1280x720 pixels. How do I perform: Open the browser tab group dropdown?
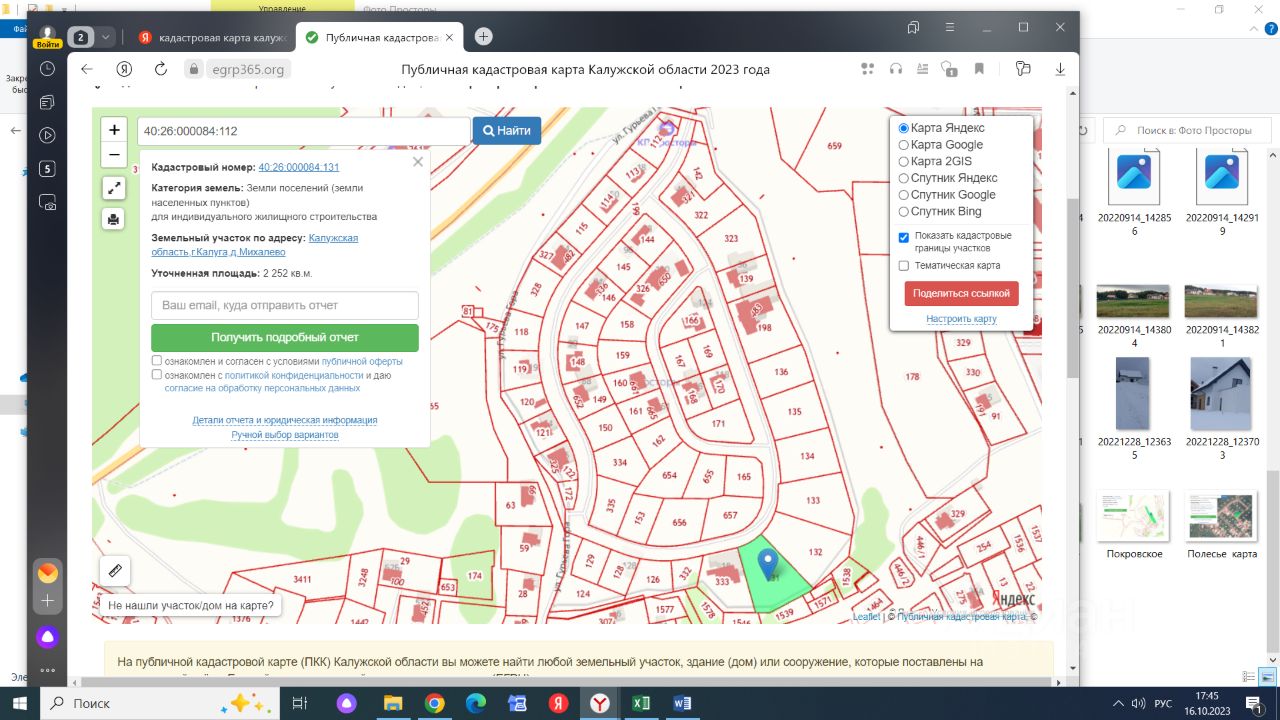pos(105,37)
